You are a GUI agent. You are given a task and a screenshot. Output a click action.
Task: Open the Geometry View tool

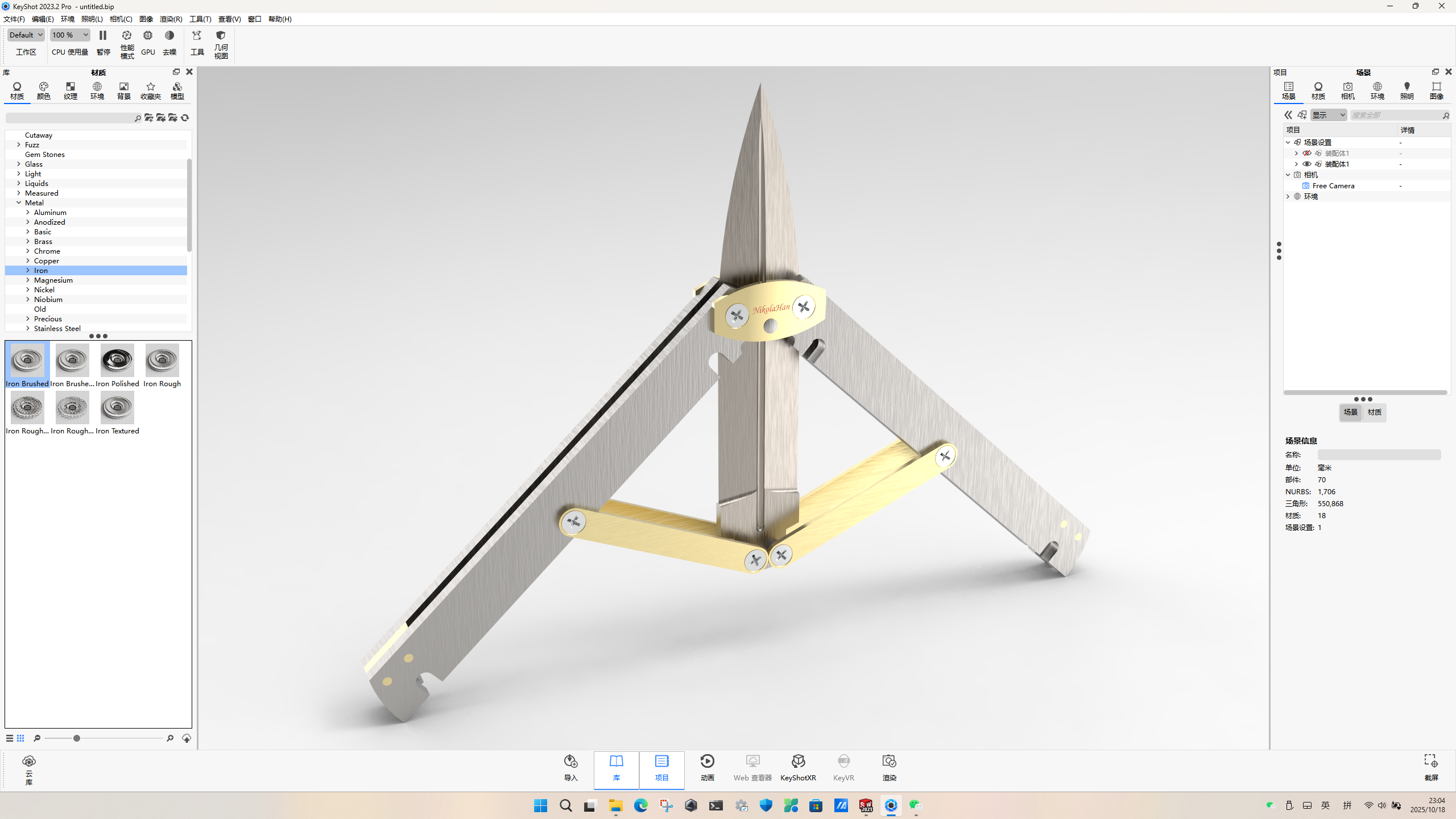[x=221, y=36]
